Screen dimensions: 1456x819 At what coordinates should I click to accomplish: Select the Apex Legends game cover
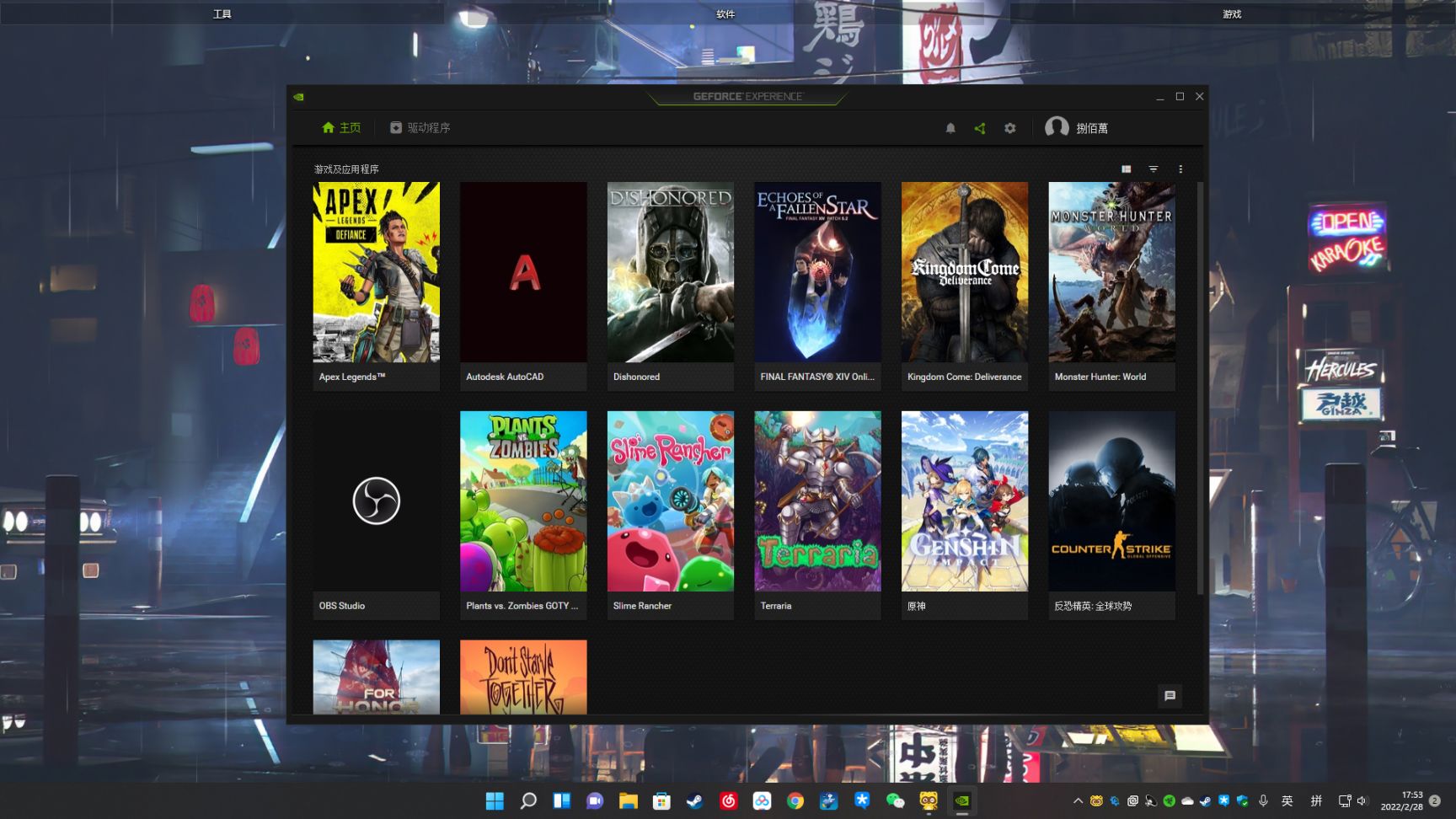(x=377, y=272)
